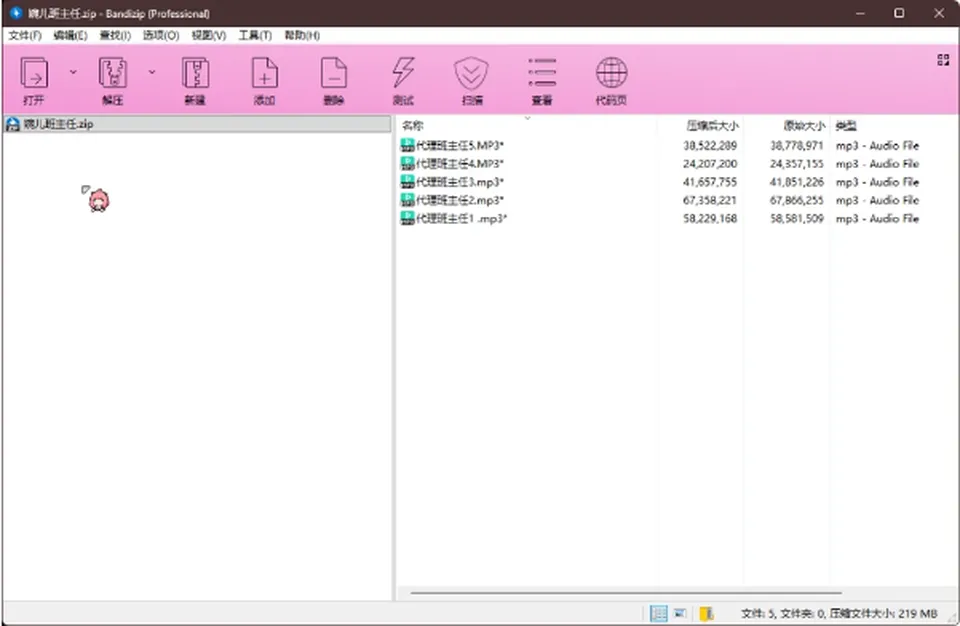Open the 文件(F) menu
The width and height of the screenshot is (960, 626).
pyautogui.click(x=25, y=36)
